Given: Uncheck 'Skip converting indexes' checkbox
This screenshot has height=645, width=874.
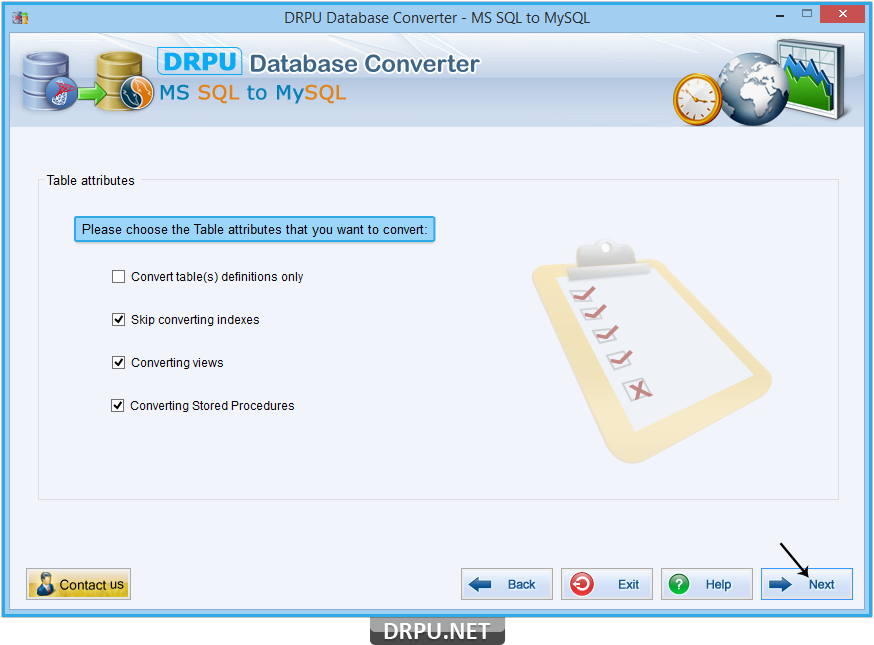Looking at the screenshot, I should (118, 319).
